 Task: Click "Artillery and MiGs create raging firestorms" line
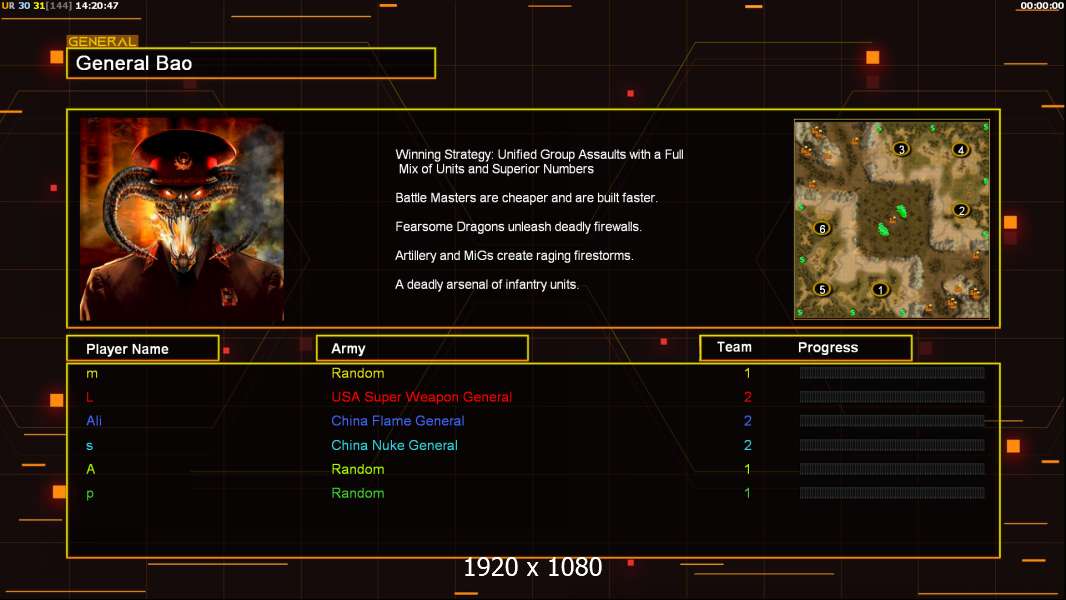pos(514,255)
